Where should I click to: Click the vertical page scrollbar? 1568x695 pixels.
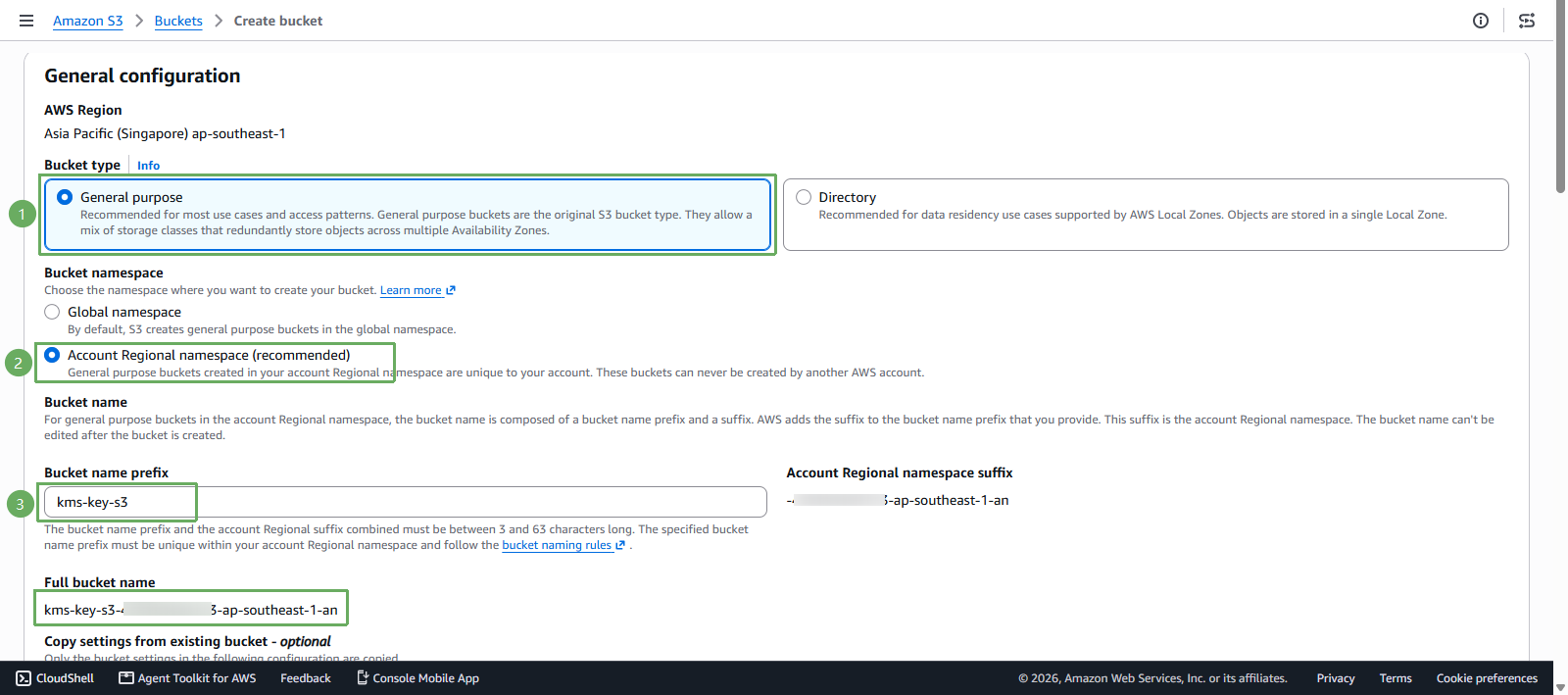(1560, 98)
